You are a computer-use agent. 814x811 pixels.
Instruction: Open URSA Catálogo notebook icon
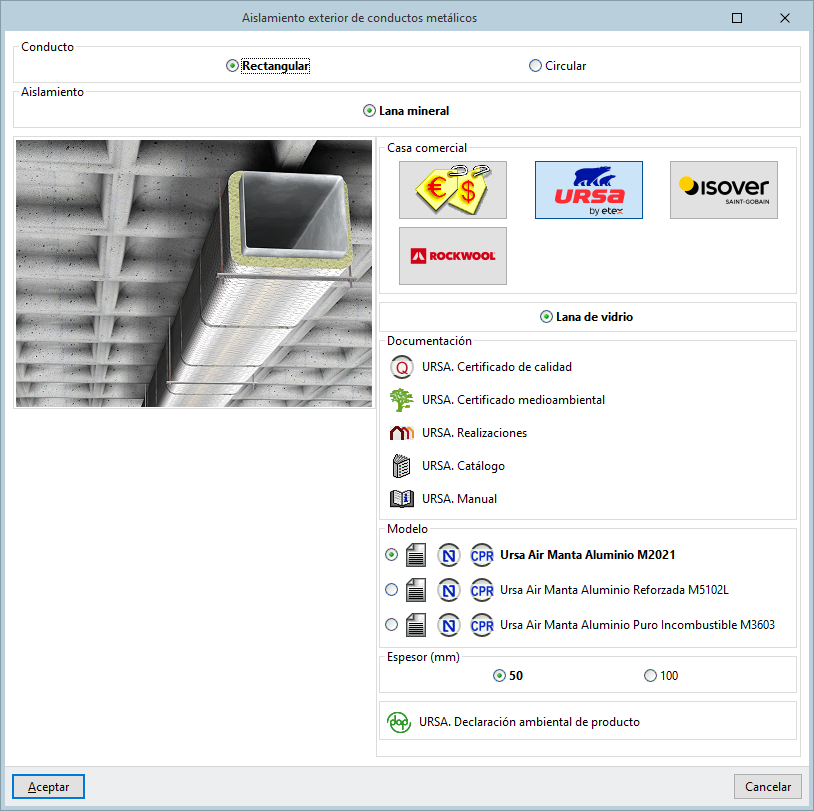(x=401, y=466)
